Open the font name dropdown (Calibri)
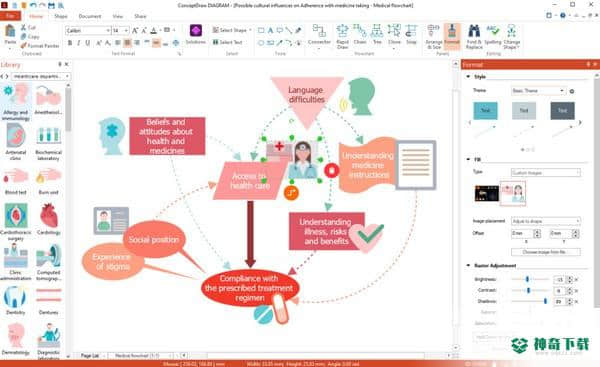Viewport: 600px width, 367px height. point(108,30)
